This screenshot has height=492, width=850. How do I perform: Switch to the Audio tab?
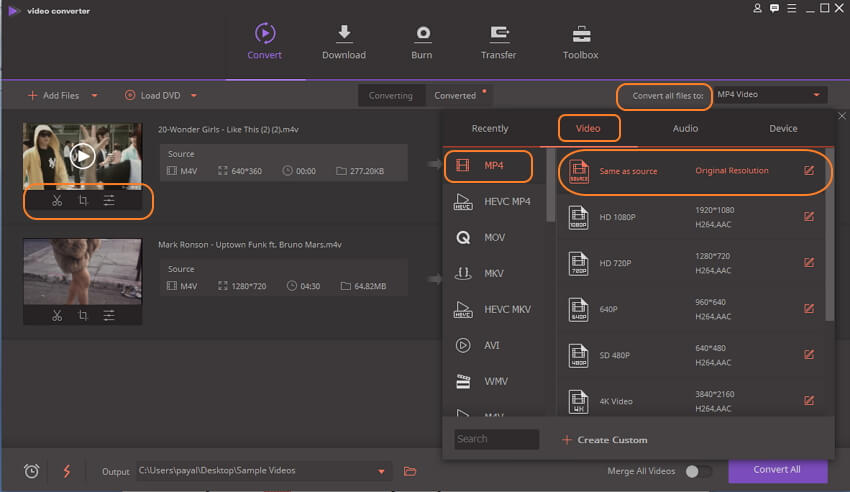pyautogui.click(x=685, y=128)
